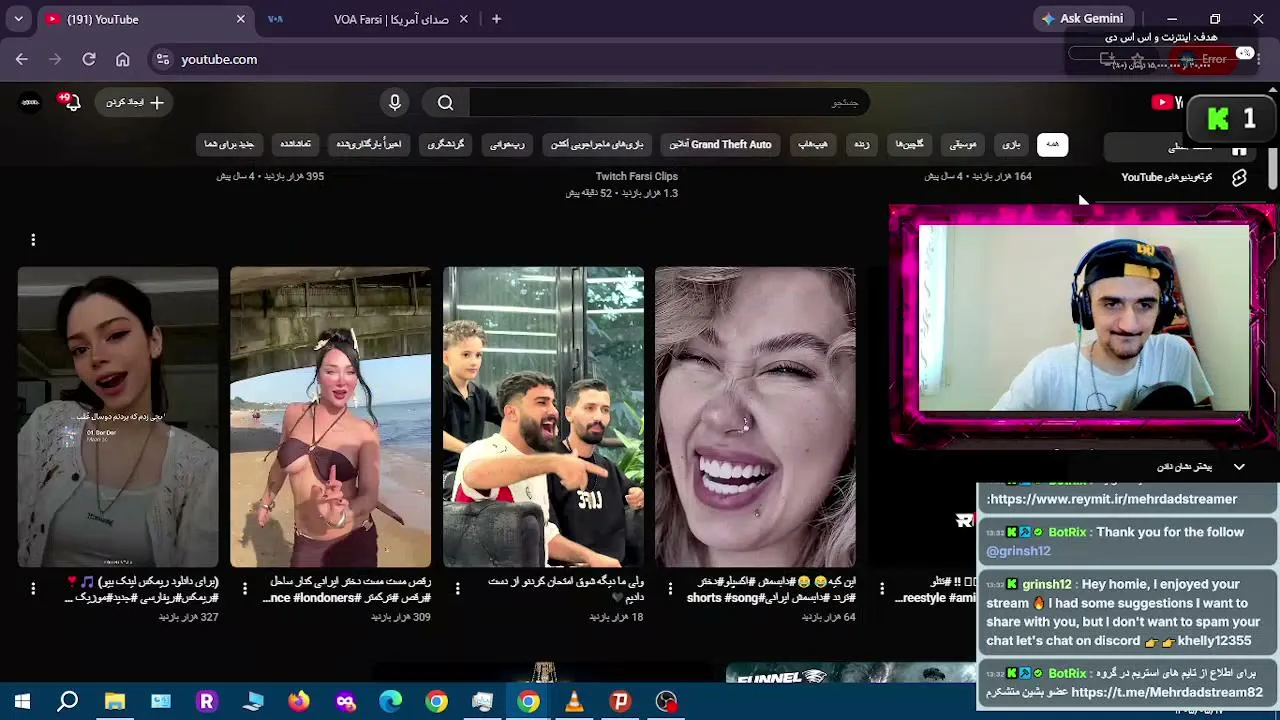
Task: Select the جدید برای شما chip
Action: point(229,144)
